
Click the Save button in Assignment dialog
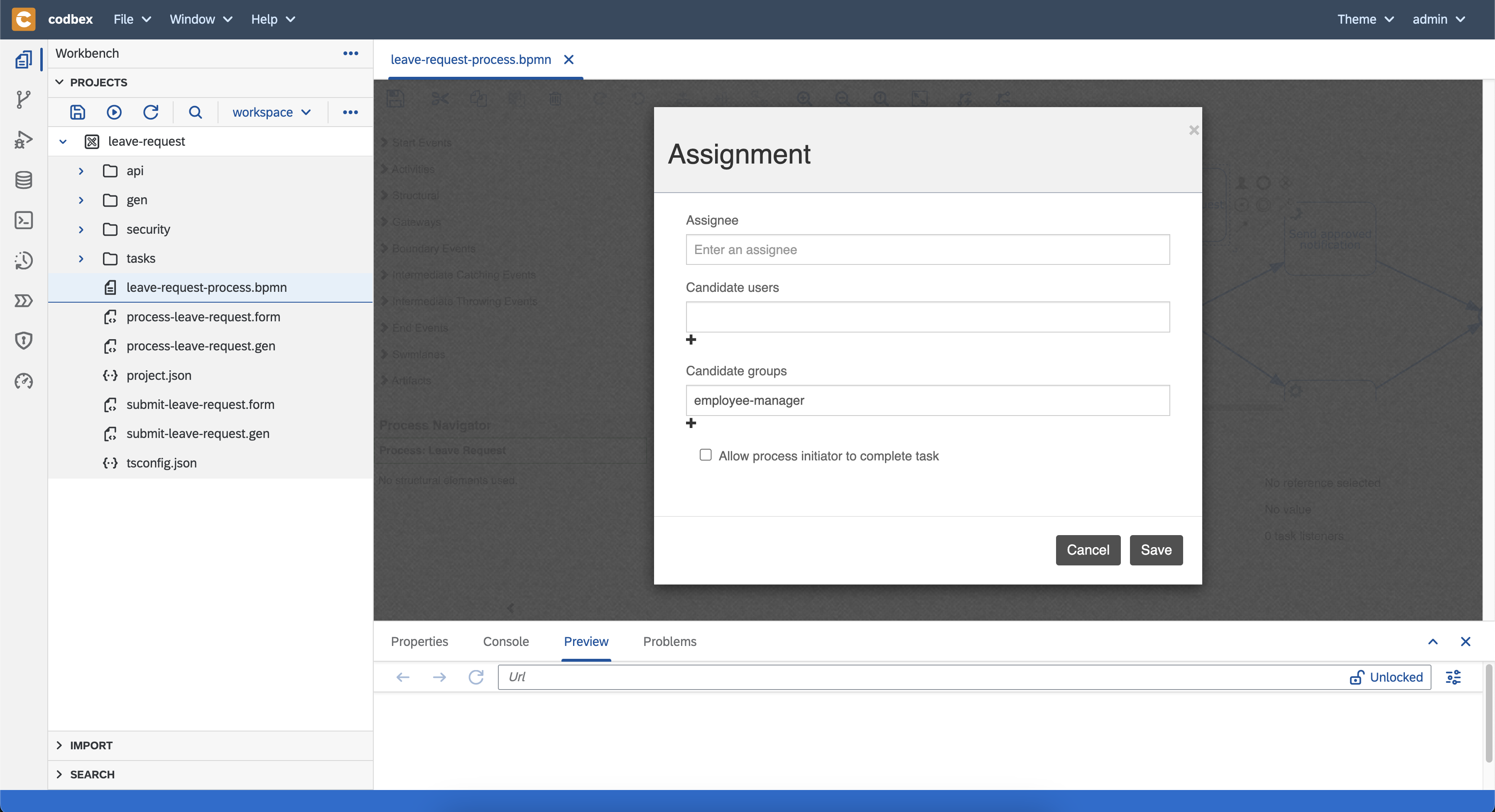click(x=1155, y=550)
